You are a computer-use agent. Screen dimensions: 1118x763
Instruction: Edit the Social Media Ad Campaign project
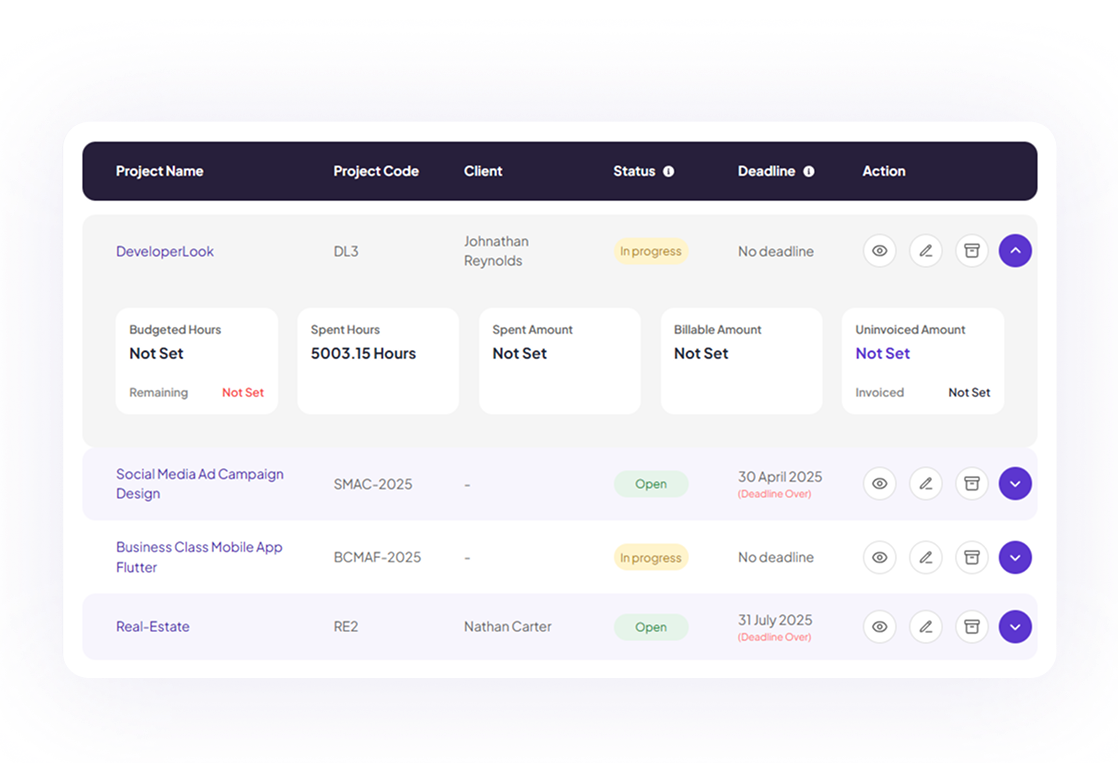pos(925,484)
